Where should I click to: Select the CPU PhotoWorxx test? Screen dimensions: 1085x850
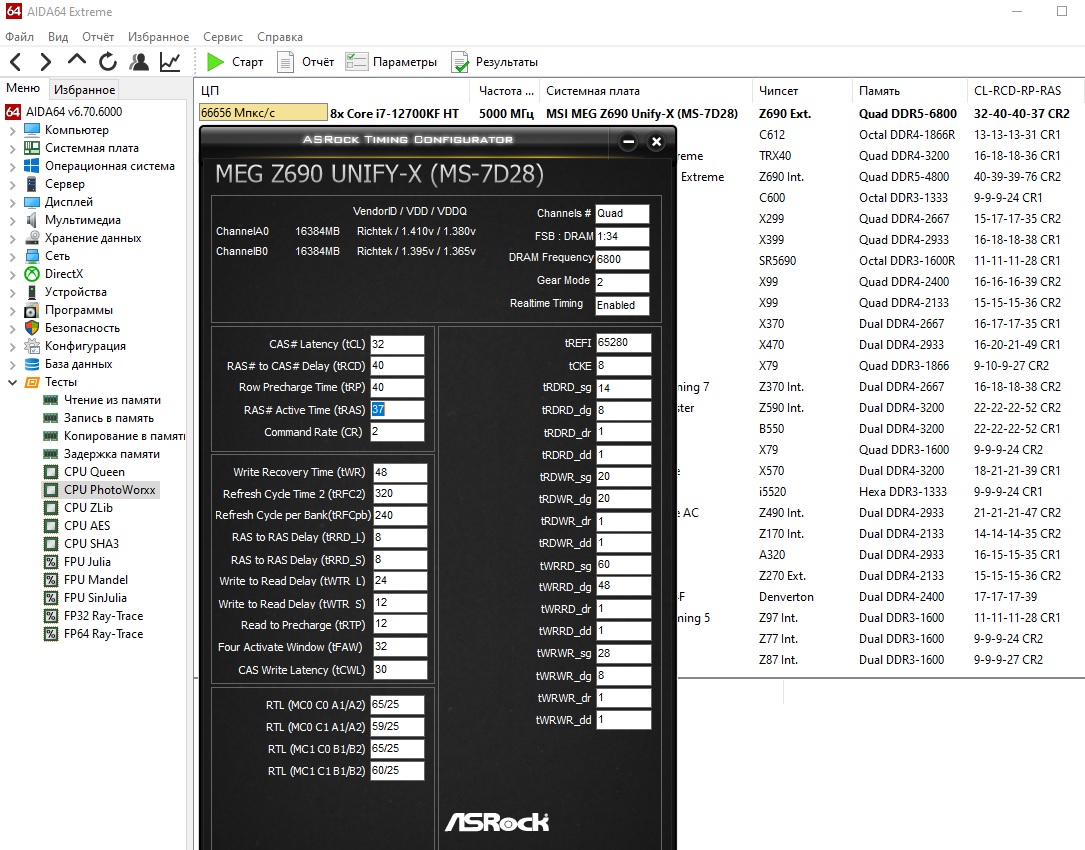point(109,490)
